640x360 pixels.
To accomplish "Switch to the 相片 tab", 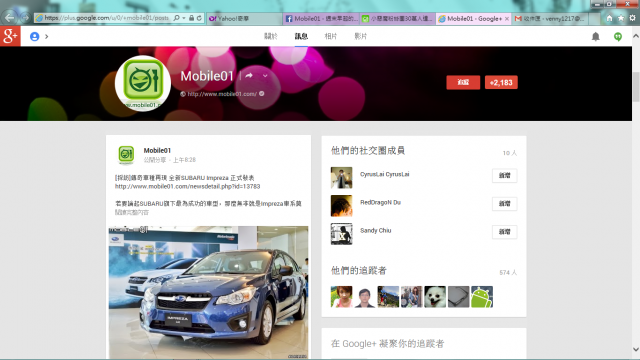I will click(x=331, y=36).
